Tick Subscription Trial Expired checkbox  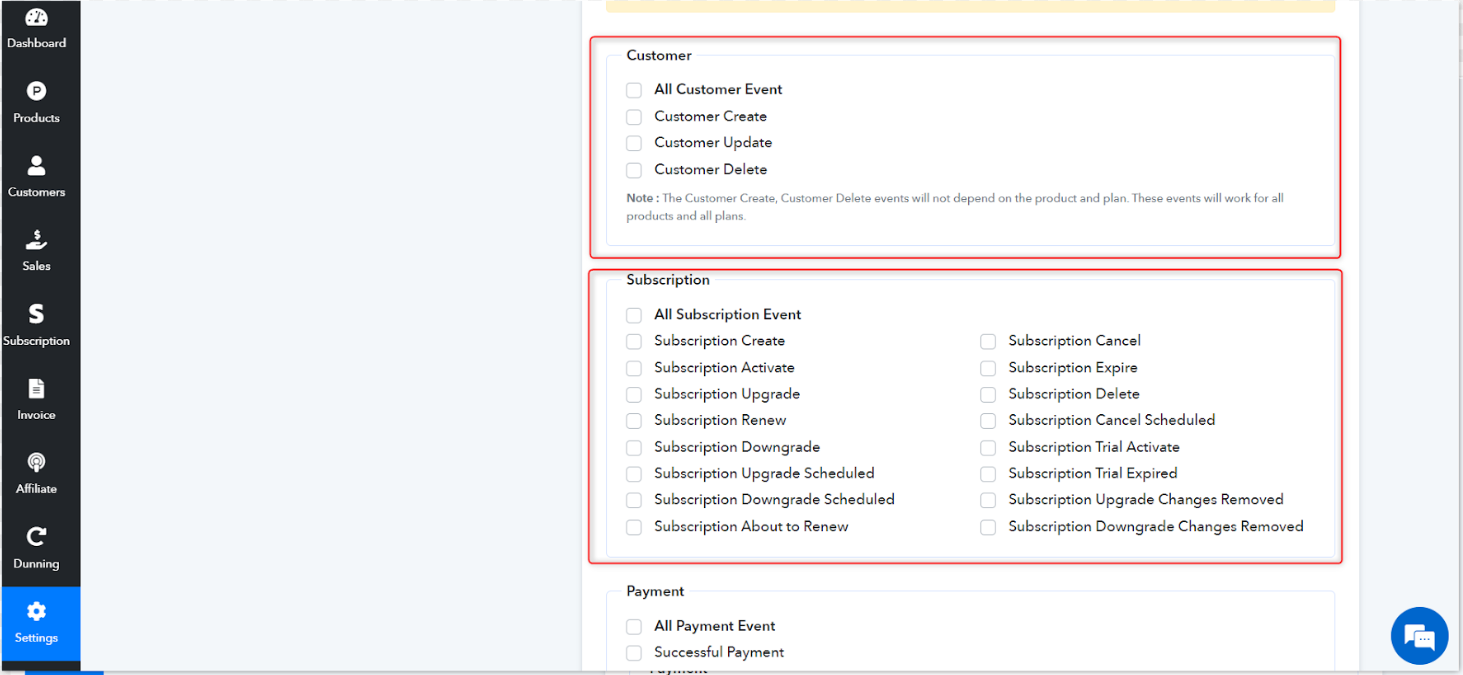pos(988,474)
